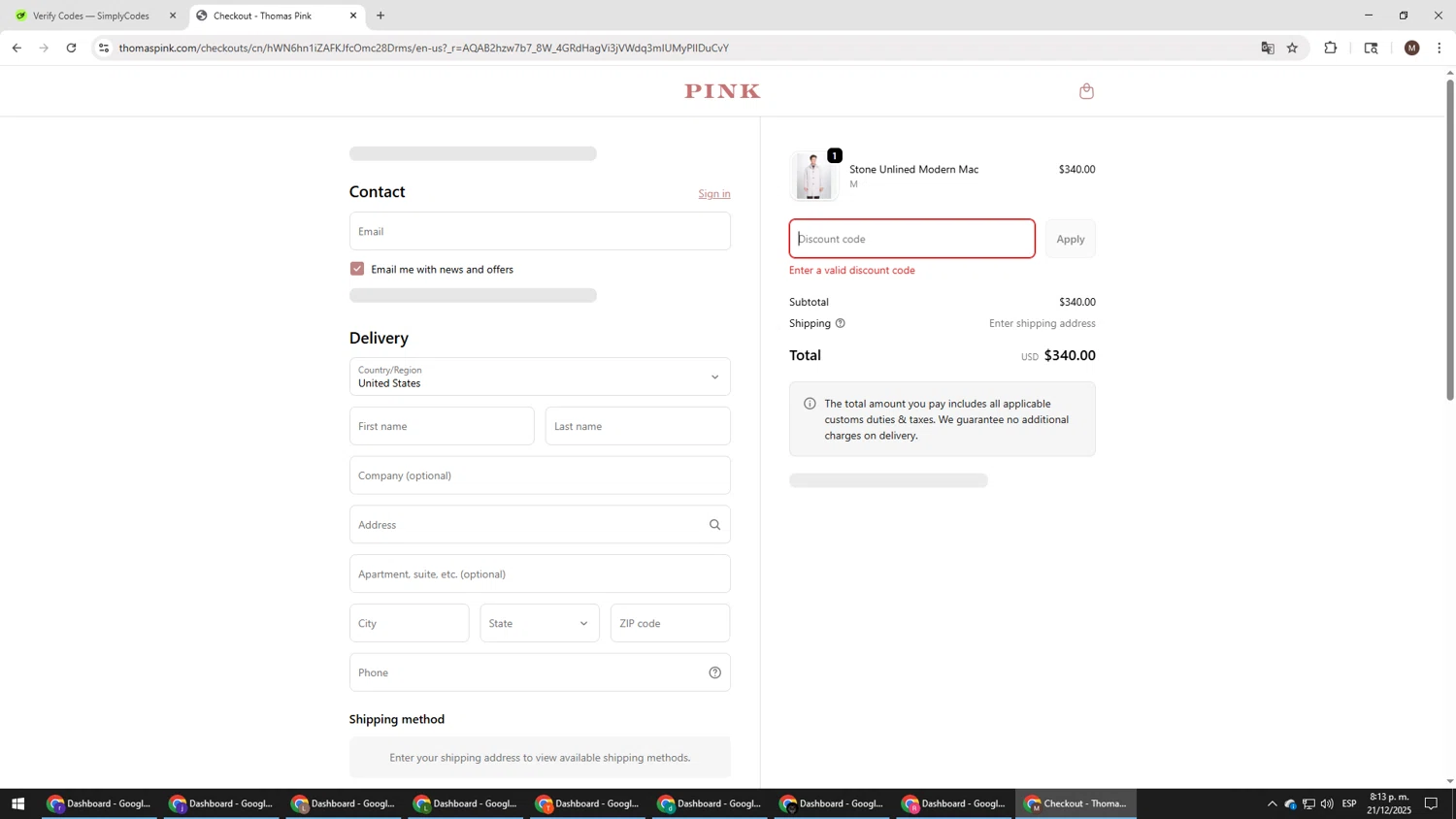Screen dimensions: 1456x819
Task: Switch to Verify Codes SimplyCodes tab
Action: [x=92, y=16]
